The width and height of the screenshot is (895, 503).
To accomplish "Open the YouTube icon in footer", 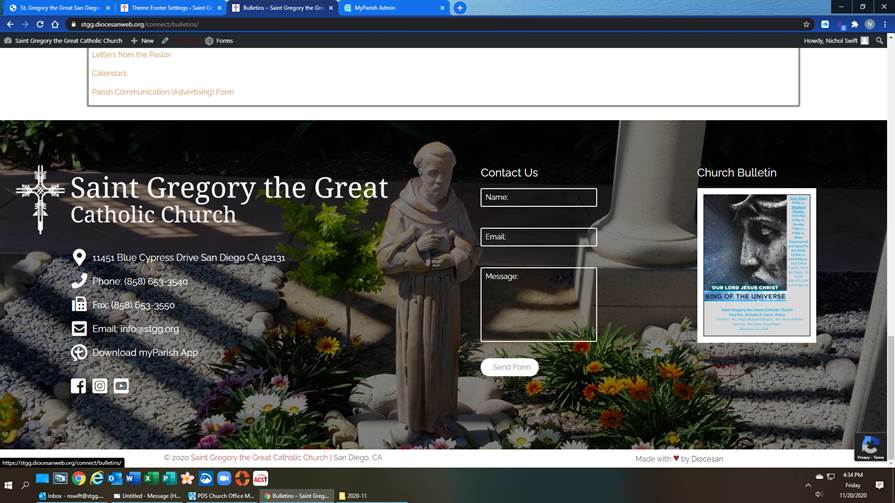I will coord(121,386).
